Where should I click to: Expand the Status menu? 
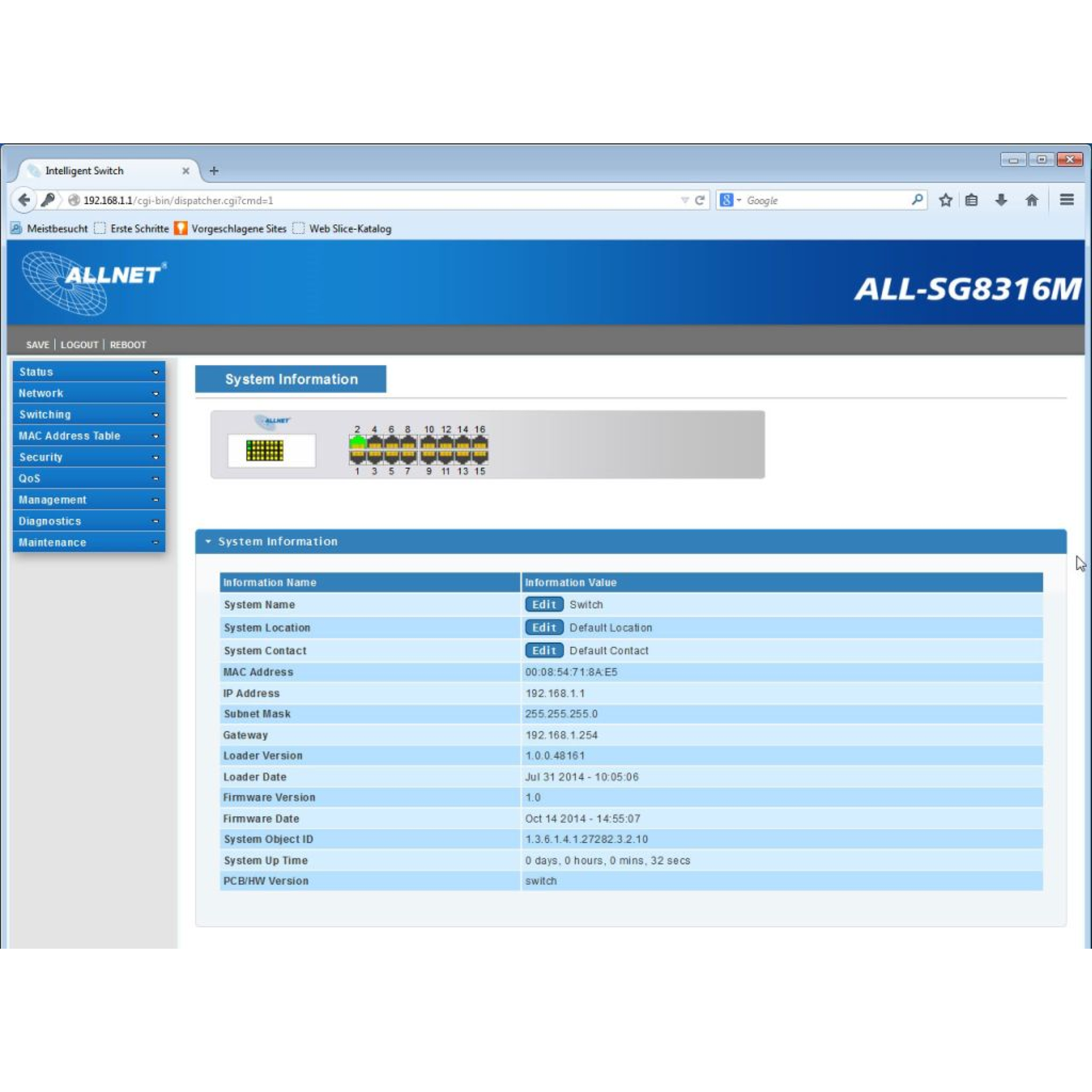(x=89, y=372)
